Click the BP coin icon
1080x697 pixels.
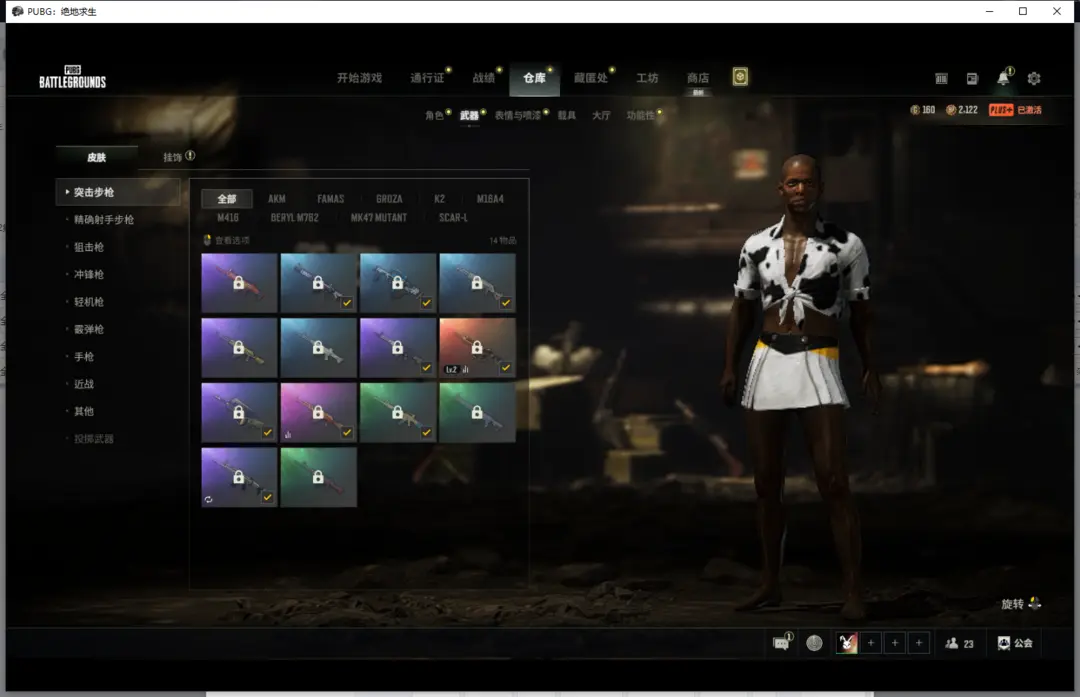951,110
